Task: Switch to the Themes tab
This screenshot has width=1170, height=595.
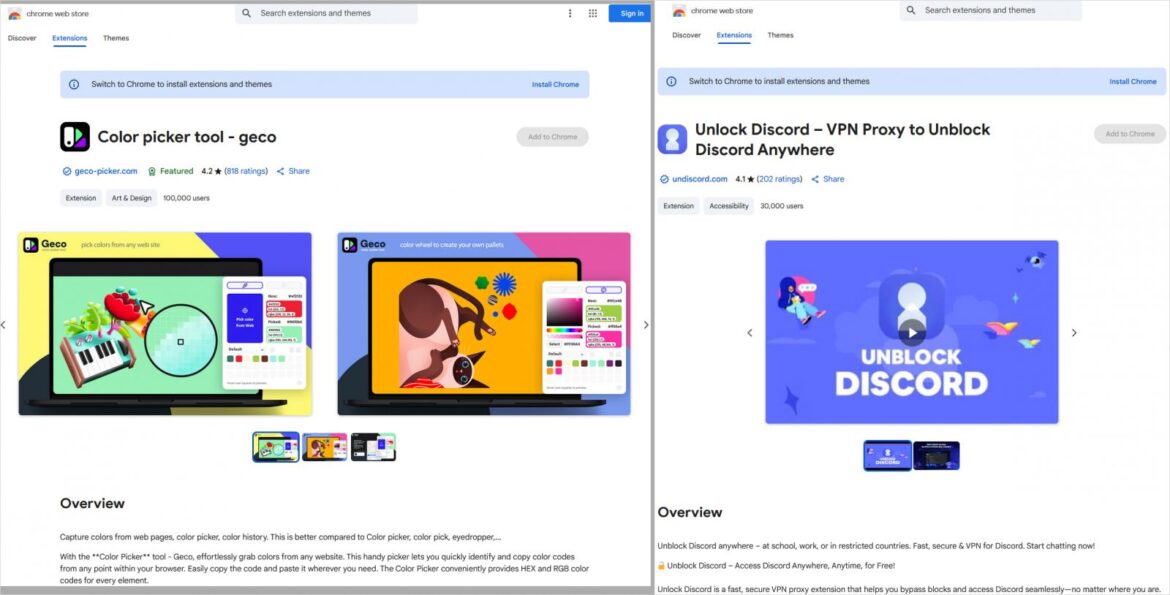Action: [116, 38]
